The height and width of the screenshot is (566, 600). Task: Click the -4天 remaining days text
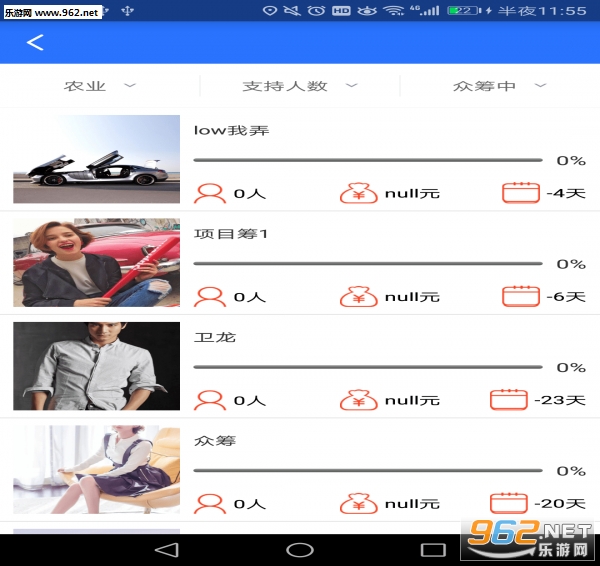pyautogui.click(x=566, y=193)
